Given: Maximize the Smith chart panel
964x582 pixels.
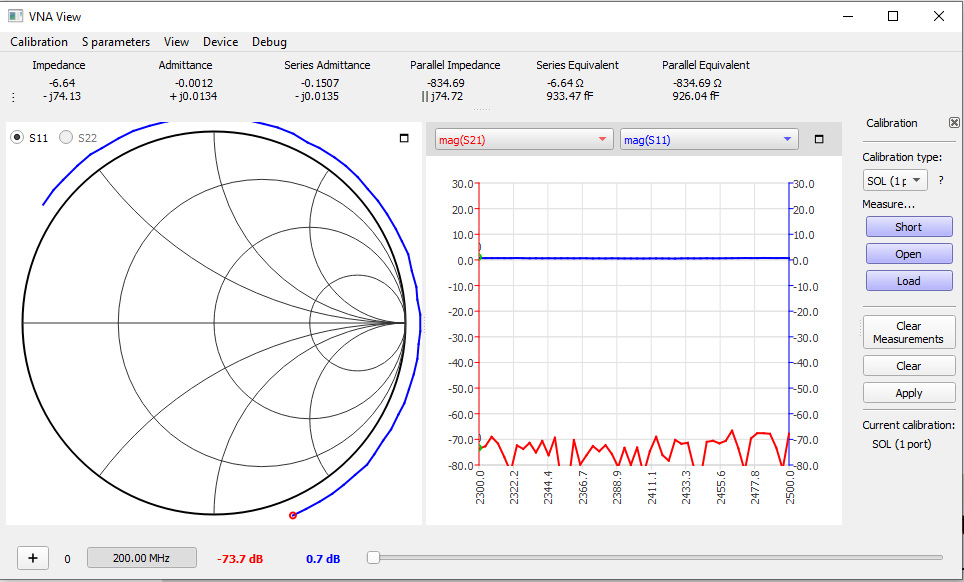Looking at the screenshot, I should point(404,138).
